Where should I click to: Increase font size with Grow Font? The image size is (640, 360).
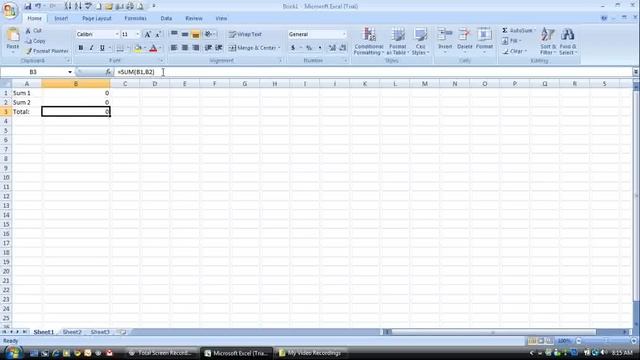(x=148, y=34)
